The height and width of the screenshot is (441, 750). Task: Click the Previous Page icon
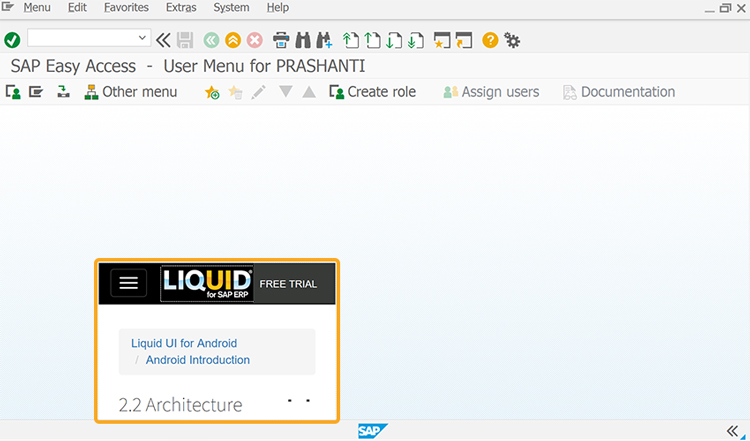point(372,40)
